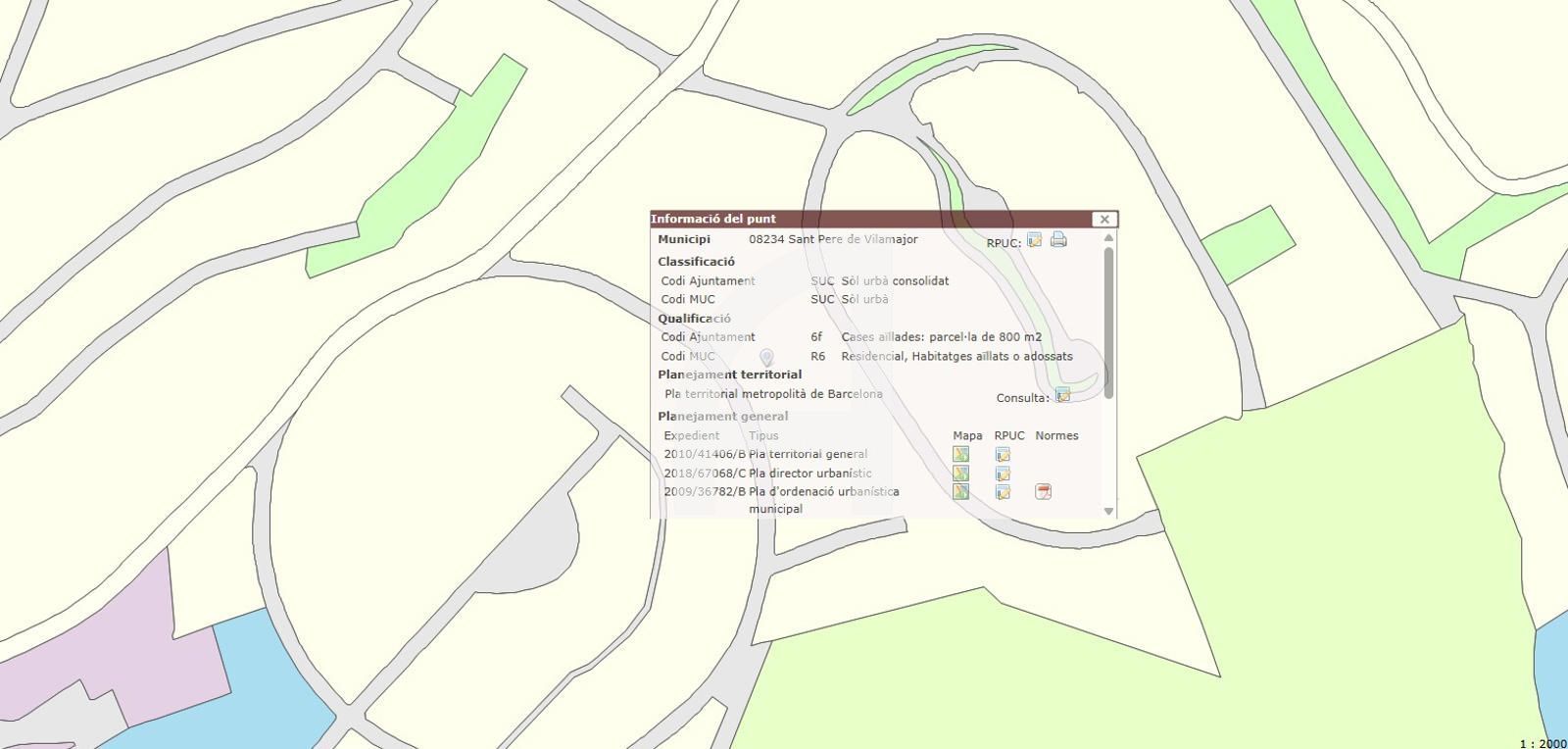Click the location pin marker on the map
The width and height of the screenshot is (1568, 749).
pyautogui.click(x=767, y=358)
